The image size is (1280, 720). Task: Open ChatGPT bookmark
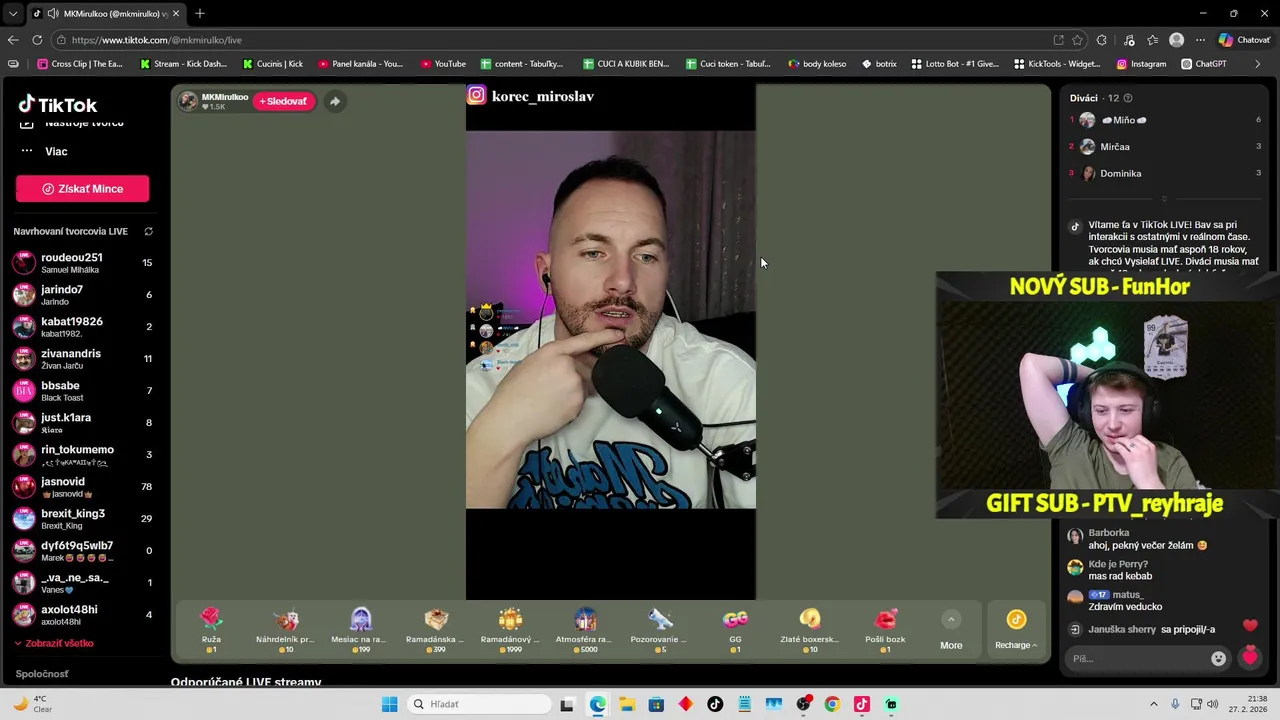tap(1203, 64)
